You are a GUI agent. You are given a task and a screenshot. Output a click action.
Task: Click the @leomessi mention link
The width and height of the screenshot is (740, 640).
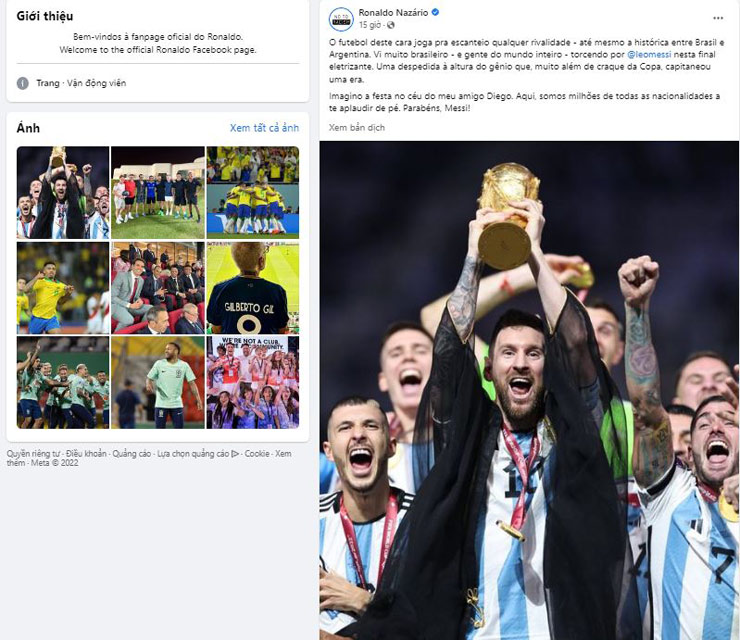tap(649, 54)
